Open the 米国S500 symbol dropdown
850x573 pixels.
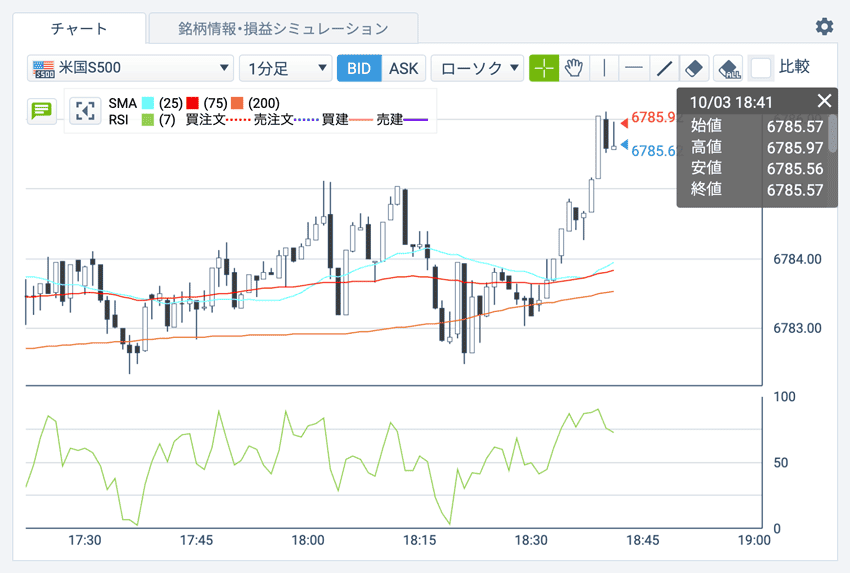point(130,68)
